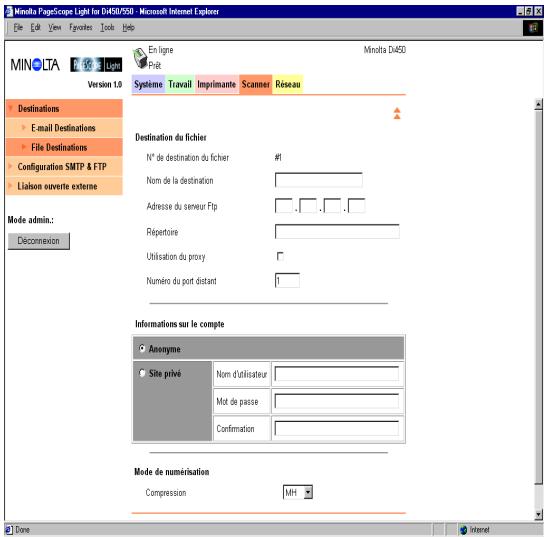Open E-mail Destinations in sidebar
Image resolution: width=545 pixels, height=537 pixels.
click(x=64, y=128)
